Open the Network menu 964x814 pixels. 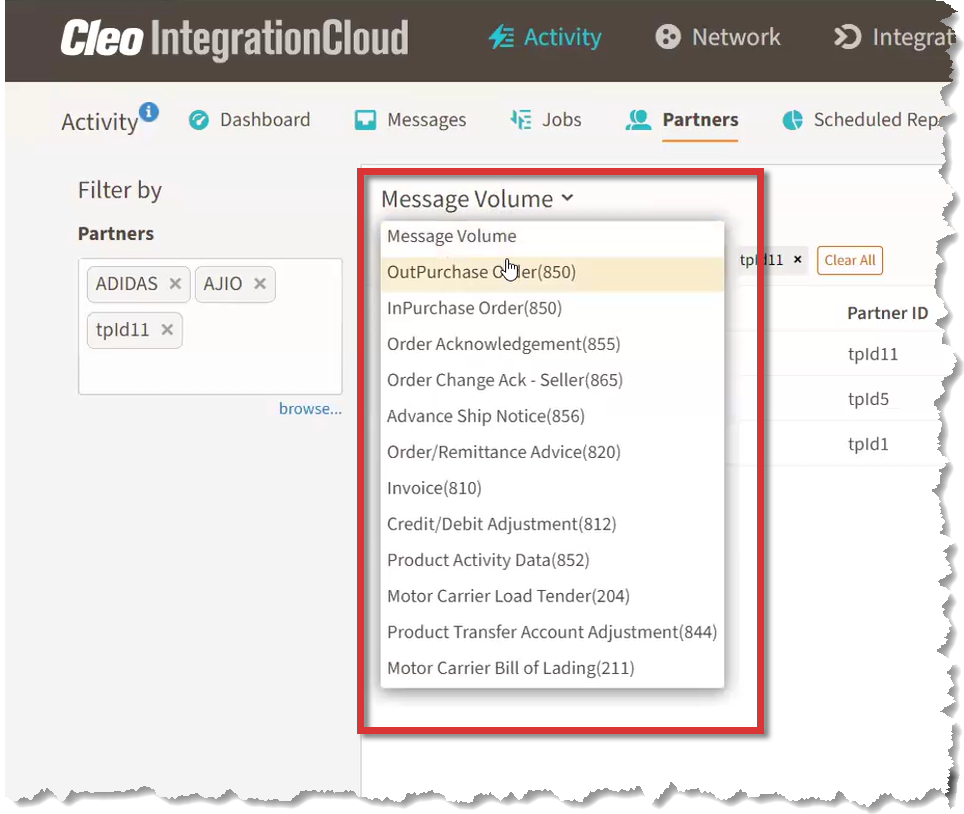tap(717, 38)
